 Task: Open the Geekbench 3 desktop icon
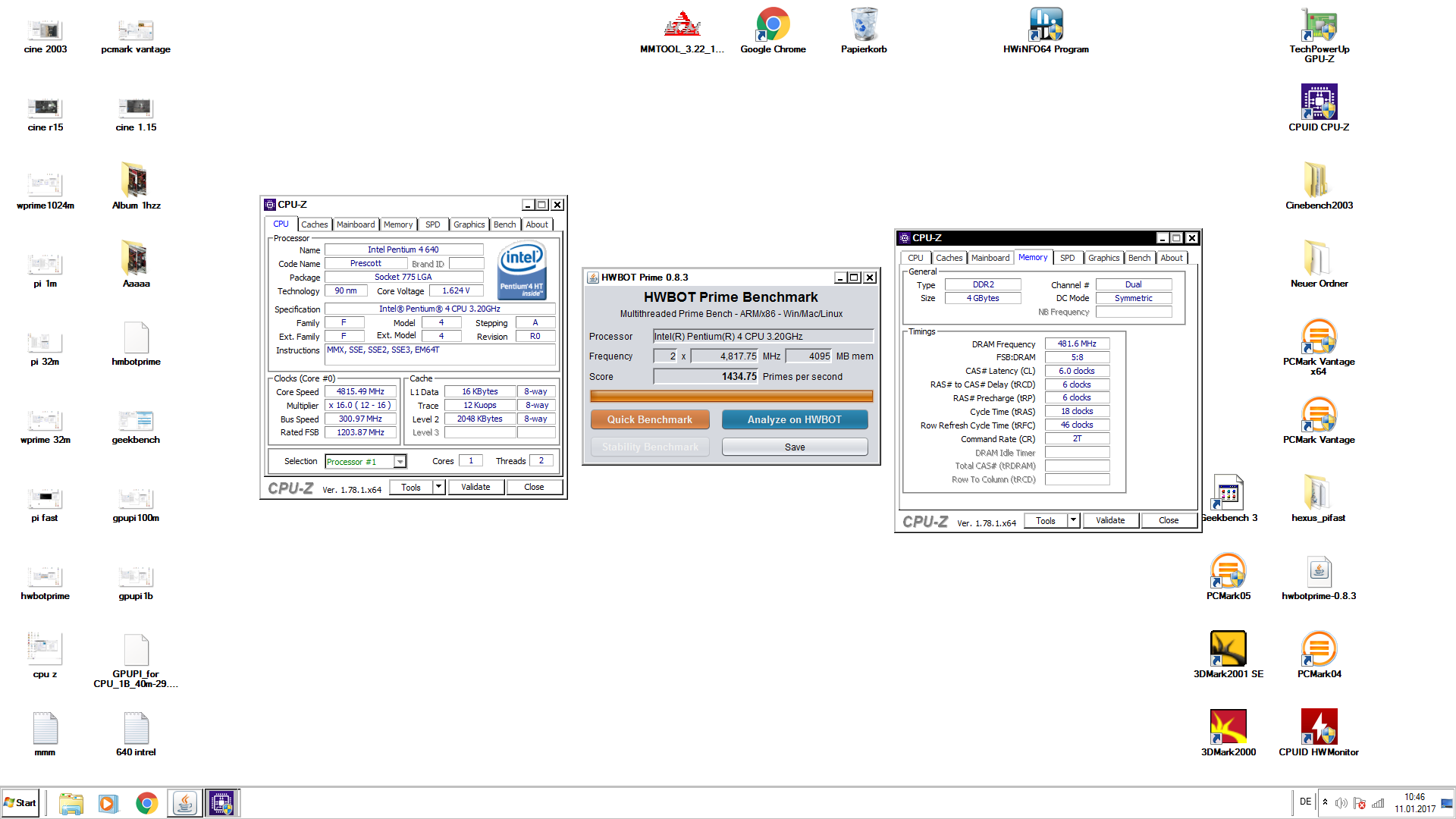click(1228, 498)
